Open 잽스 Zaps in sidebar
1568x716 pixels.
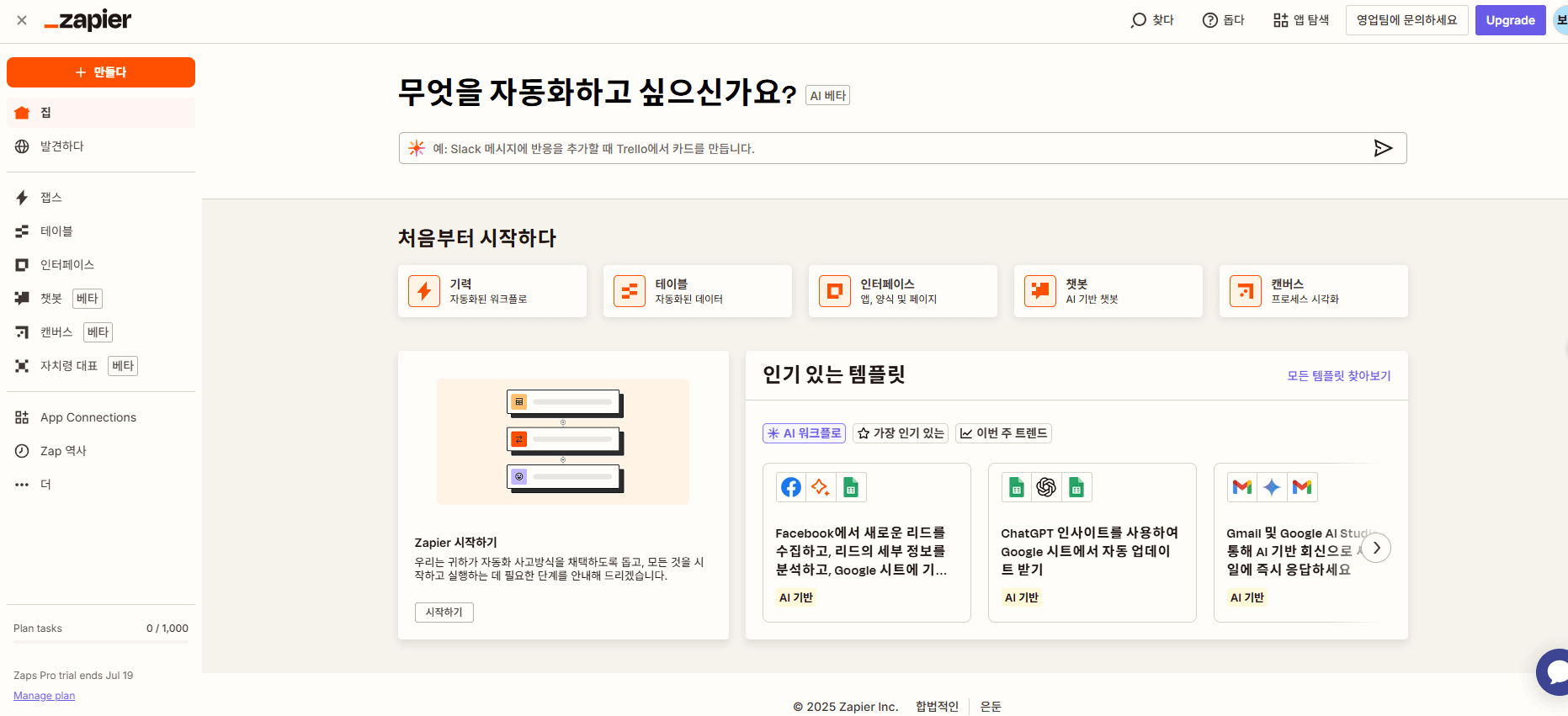click(x=101, y=198)
